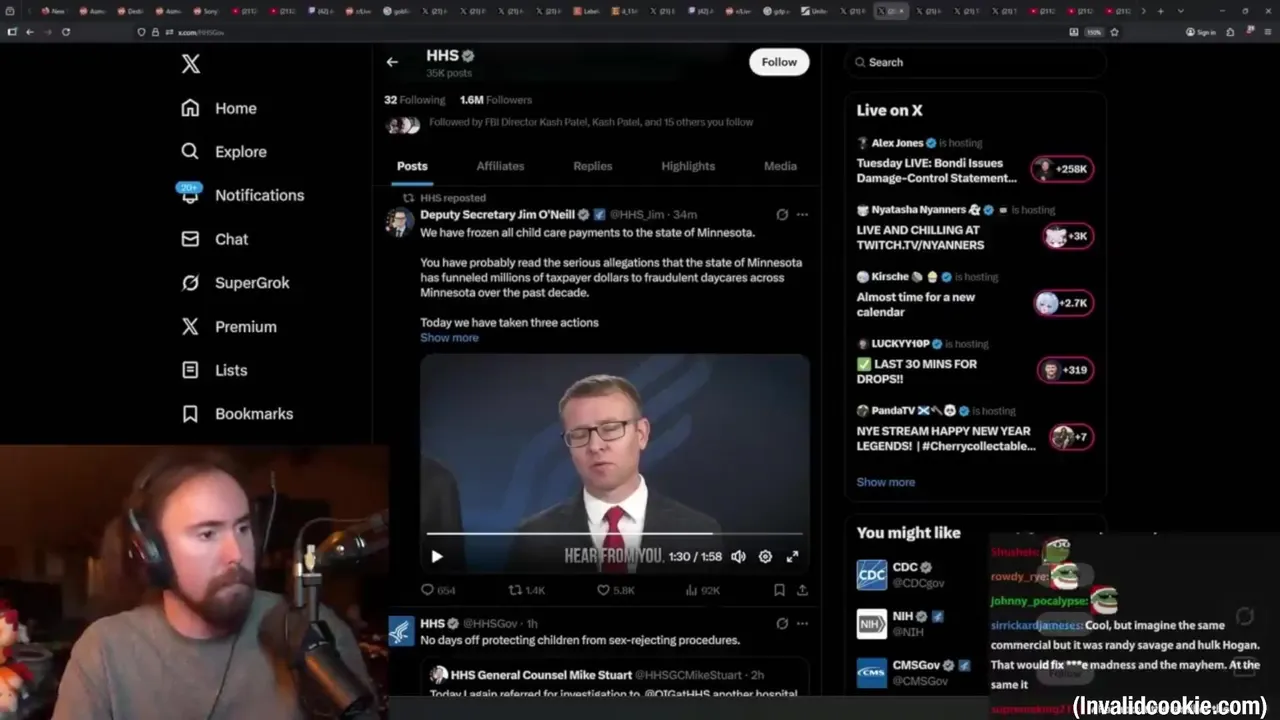The image size is (1280, 720).
Task: Open Bookmarks in the sidebar
Action: (237, 414)
